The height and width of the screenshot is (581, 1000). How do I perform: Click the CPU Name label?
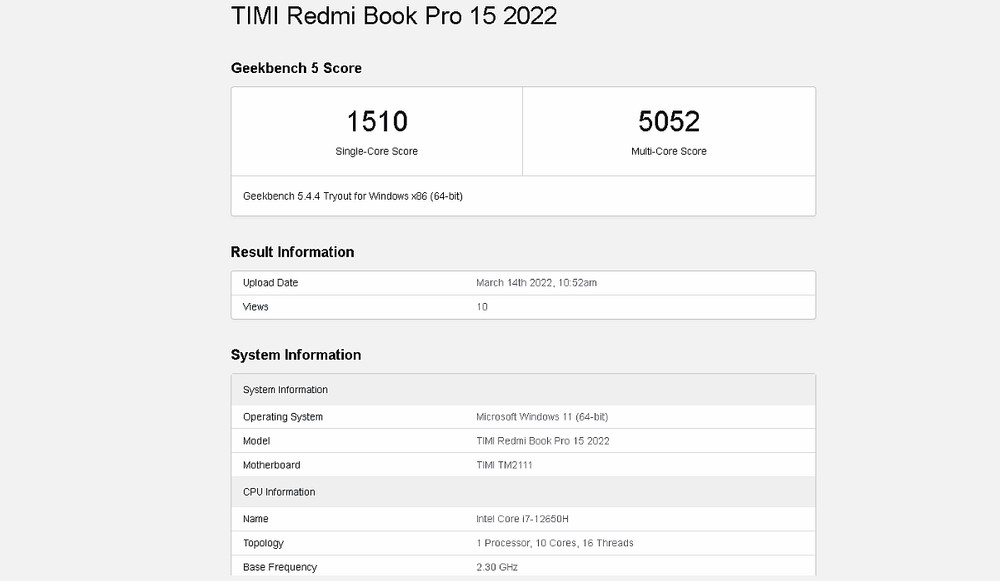(x=256, y=518)
